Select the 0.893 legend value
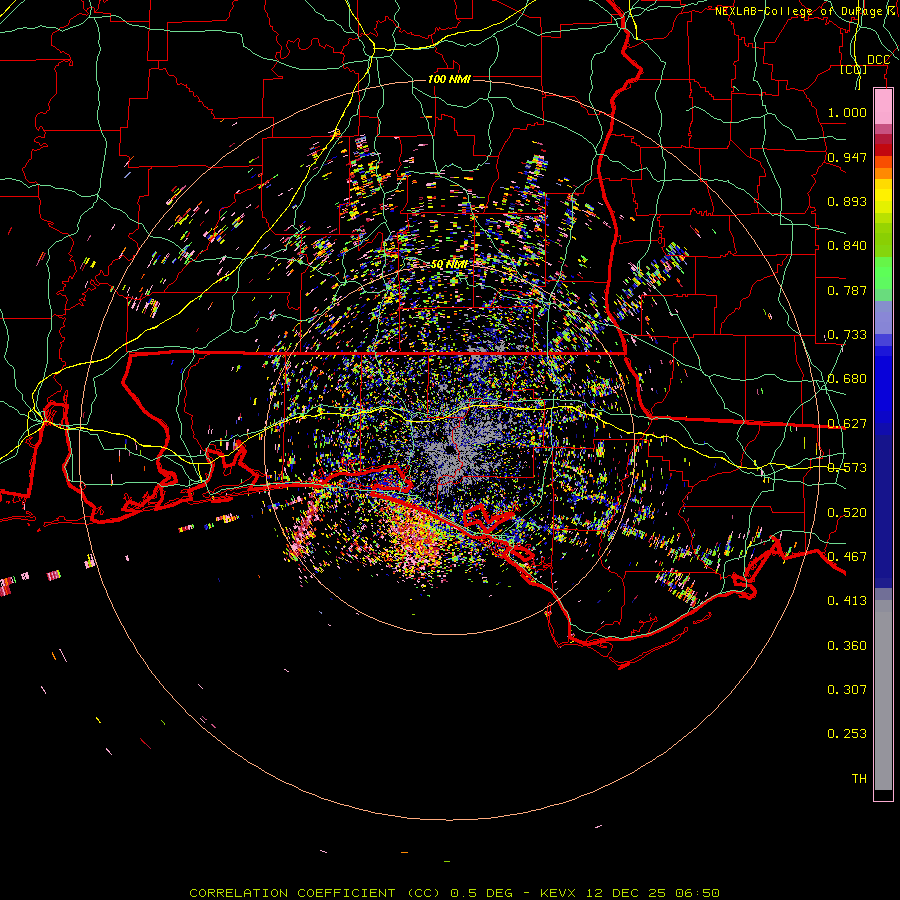900x900 pixels. (847, 201)
